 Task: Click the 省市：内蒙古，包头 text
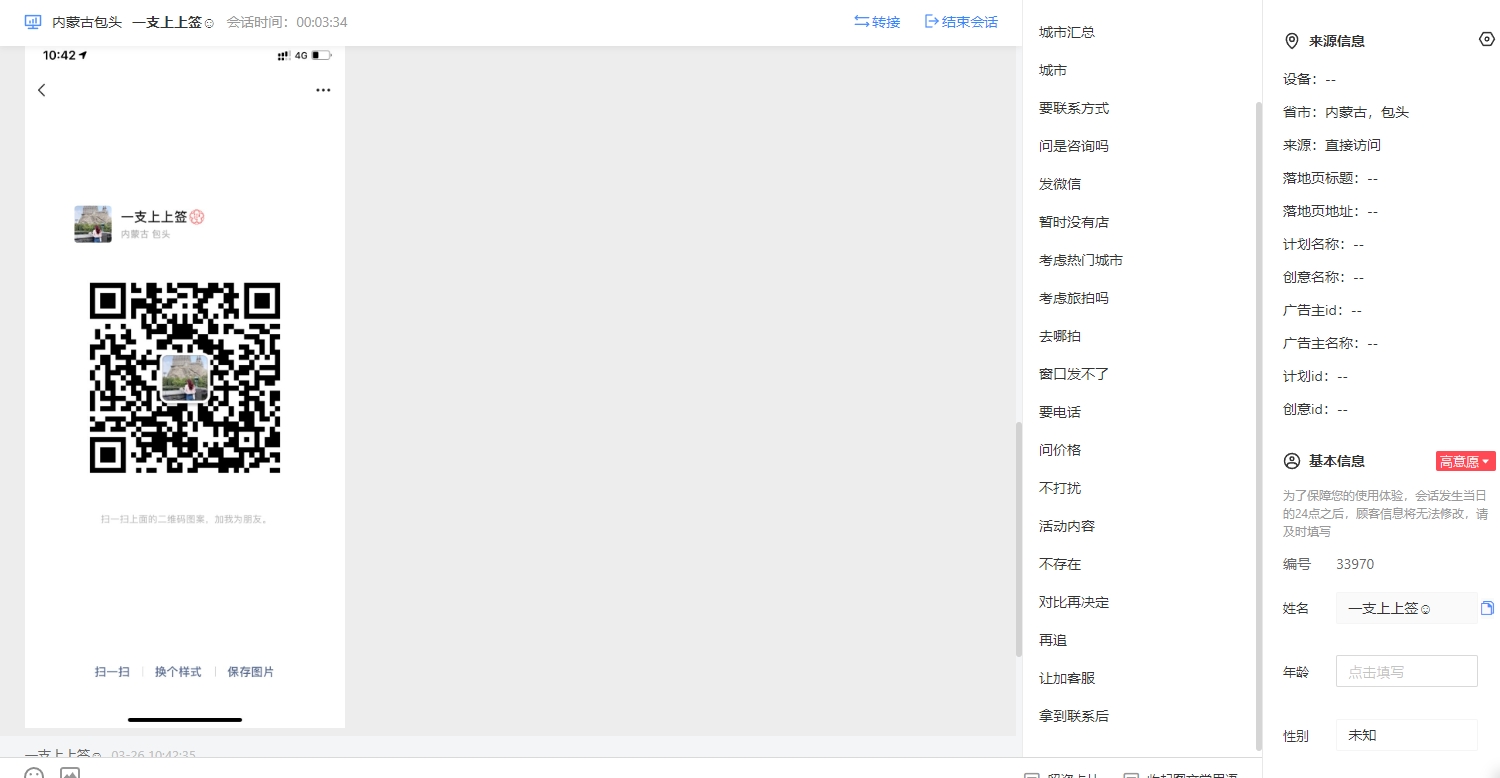click(1346, 112)
